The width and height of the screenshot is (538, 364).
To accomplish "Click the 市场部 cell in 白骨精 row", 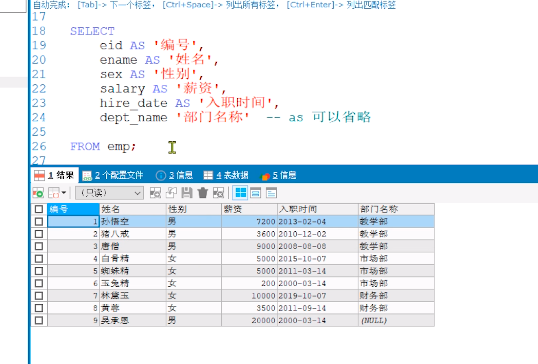I will [x=396, y=259].
